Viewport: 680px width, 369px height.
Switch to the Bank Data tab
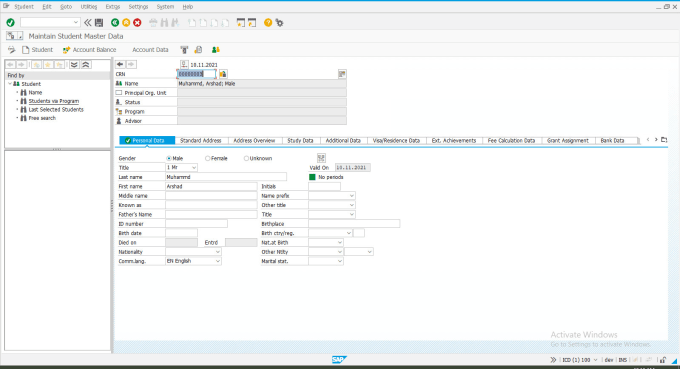tap(612, 140)
